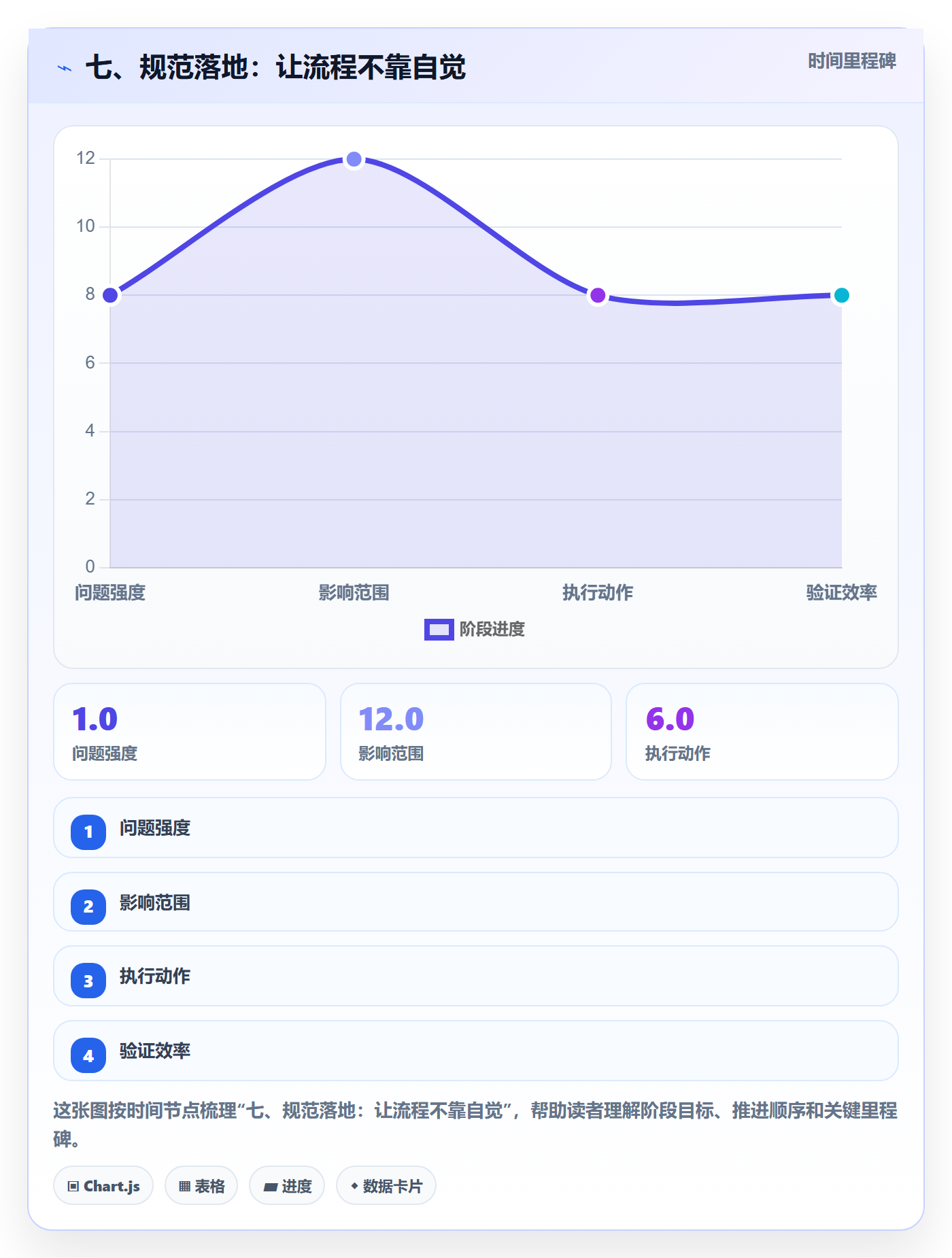Image resolution: width=952 pixels, height=1258 pixels.
Task: Click the 时间里程碑 label in the header
Action: (852, 61)
